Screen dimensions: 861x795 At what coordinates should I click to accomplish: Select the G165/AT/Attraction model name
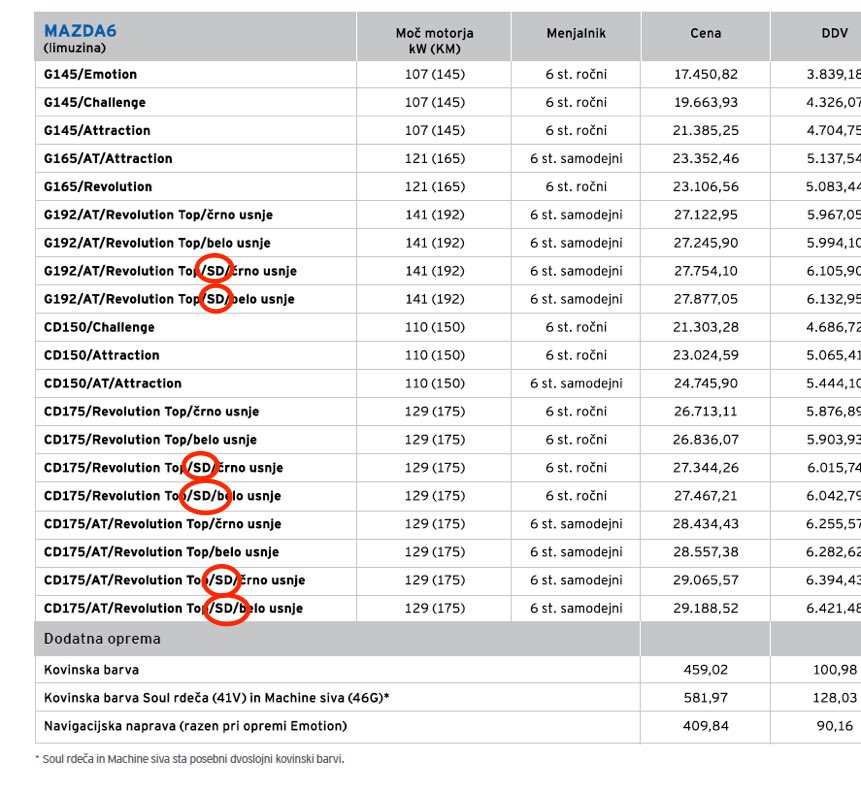pos(108,159)
